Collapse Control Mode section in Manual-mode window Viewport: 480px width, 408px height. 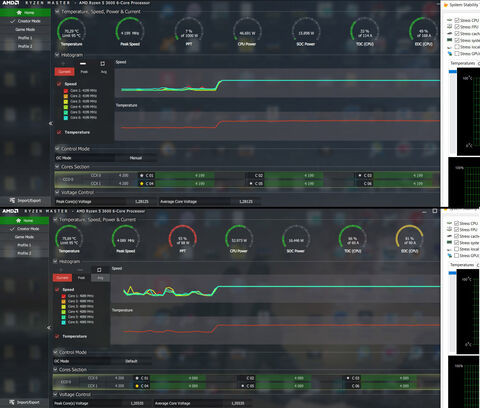point(57,149)
